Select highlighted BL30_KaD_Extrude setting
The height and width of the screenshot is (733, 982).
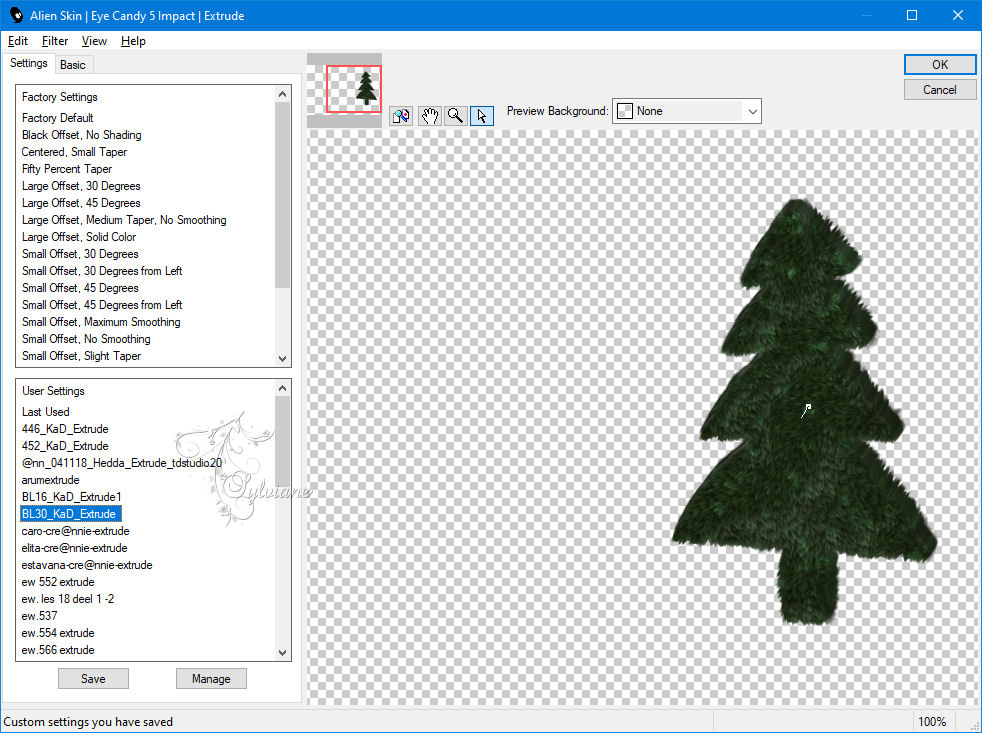point(71,514)
